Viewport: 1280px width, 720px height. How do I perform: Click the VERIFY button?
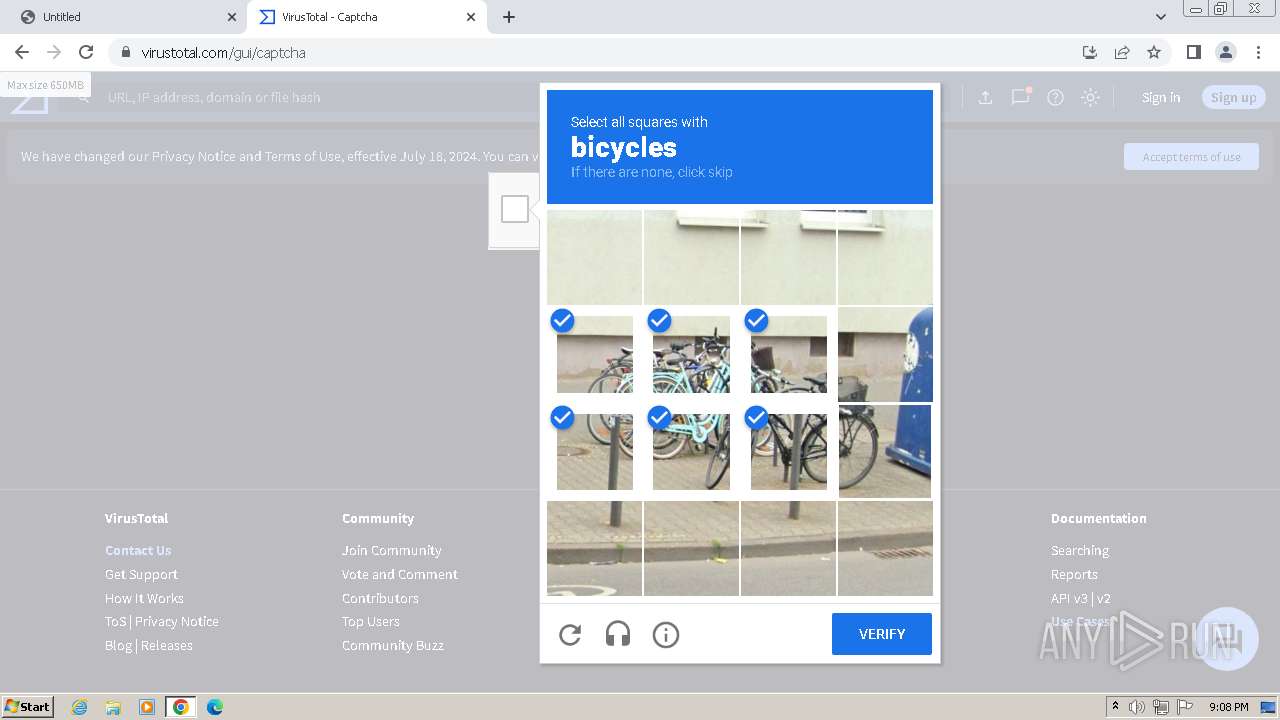coord(882,634)
